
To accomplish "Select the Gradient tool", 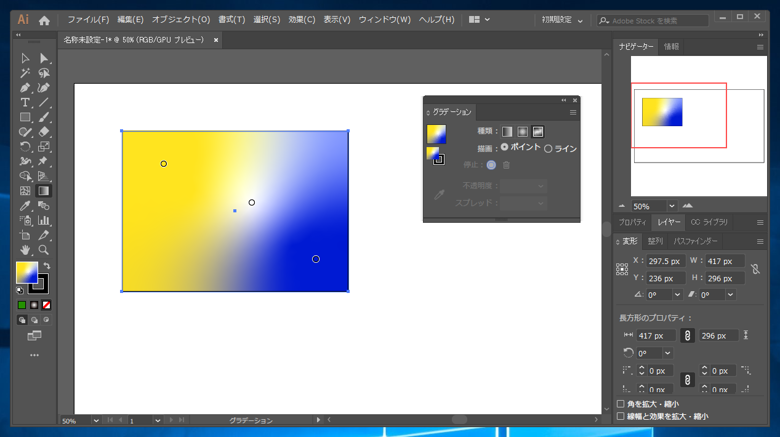I will 44,191.
